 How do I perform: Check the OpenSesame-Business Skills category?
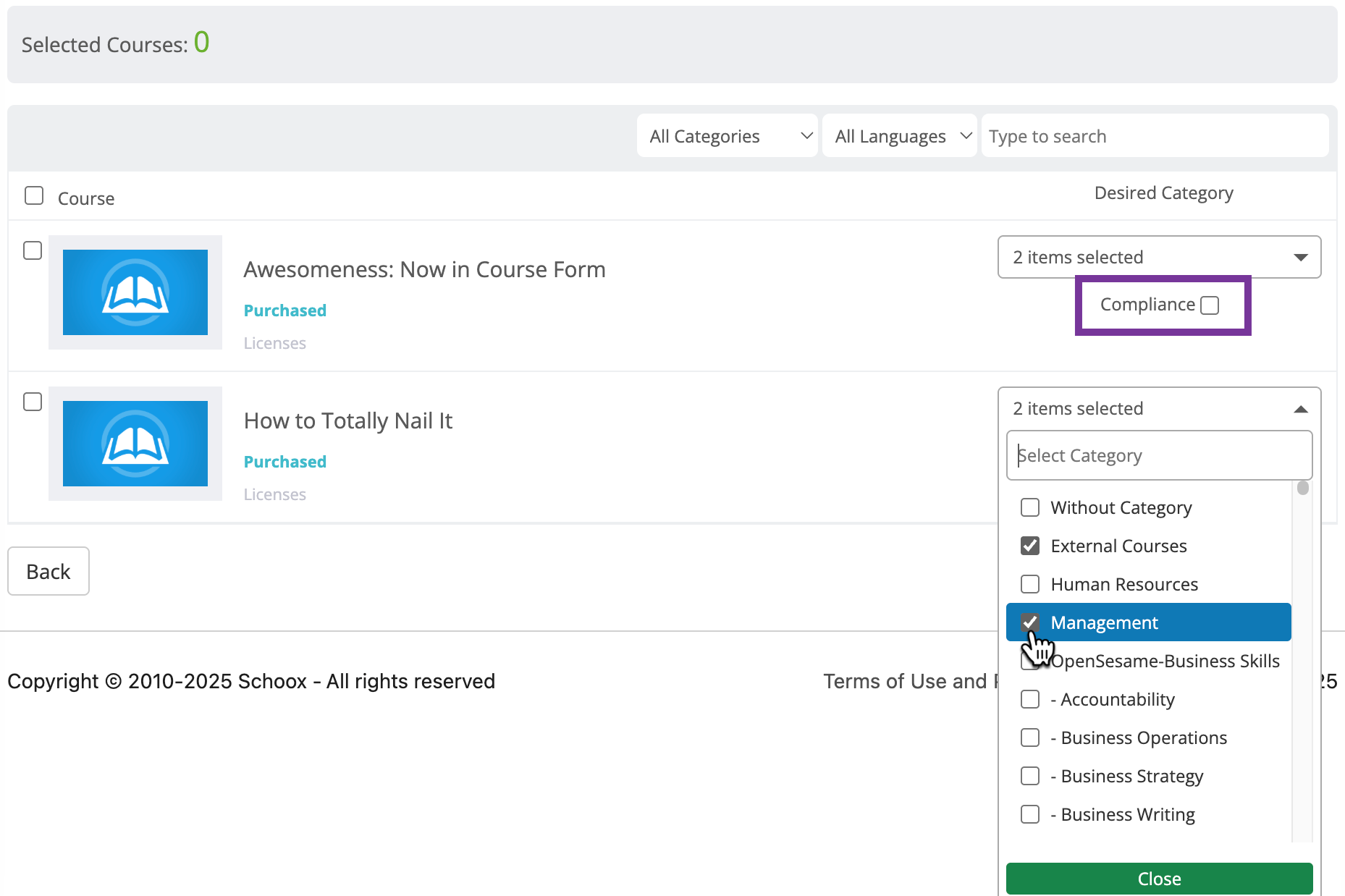coord(1030,661)
